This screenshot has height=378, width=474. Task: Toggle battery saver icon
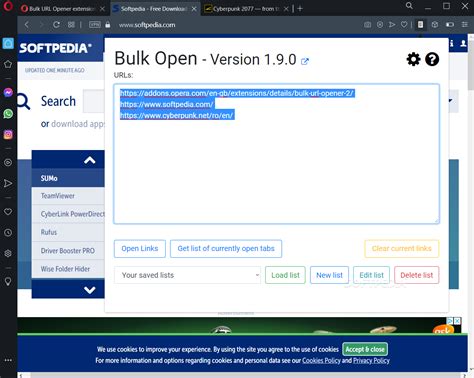450,25
